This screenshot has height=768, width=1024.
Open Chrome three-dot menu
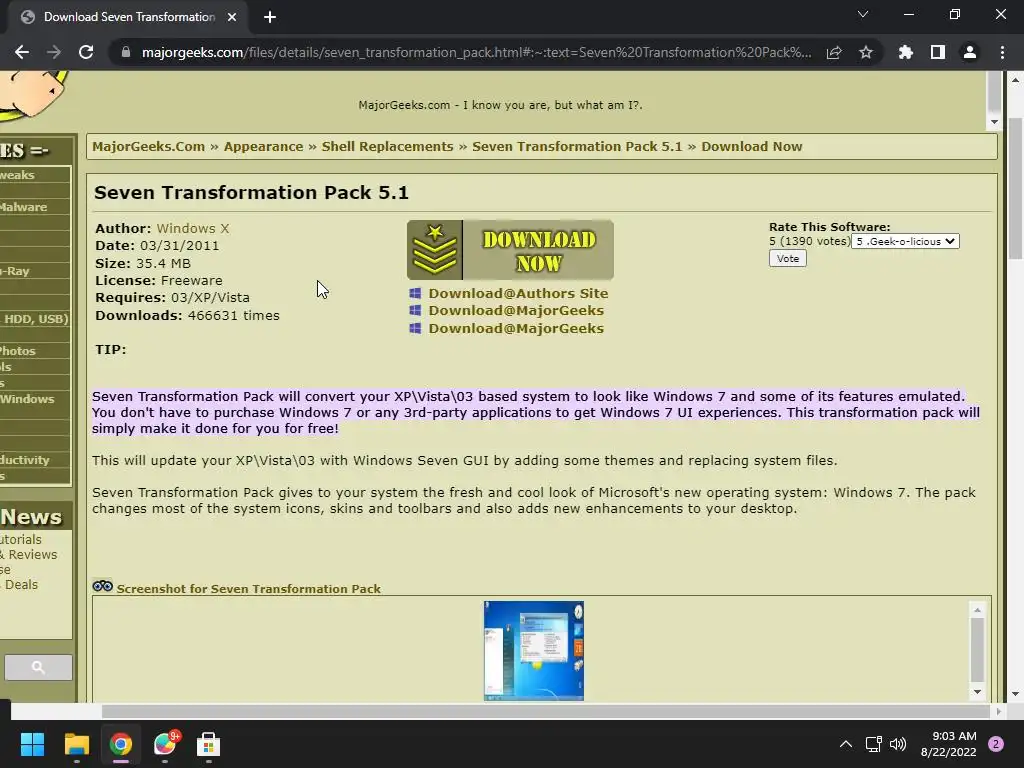(x=1002, y=52)
